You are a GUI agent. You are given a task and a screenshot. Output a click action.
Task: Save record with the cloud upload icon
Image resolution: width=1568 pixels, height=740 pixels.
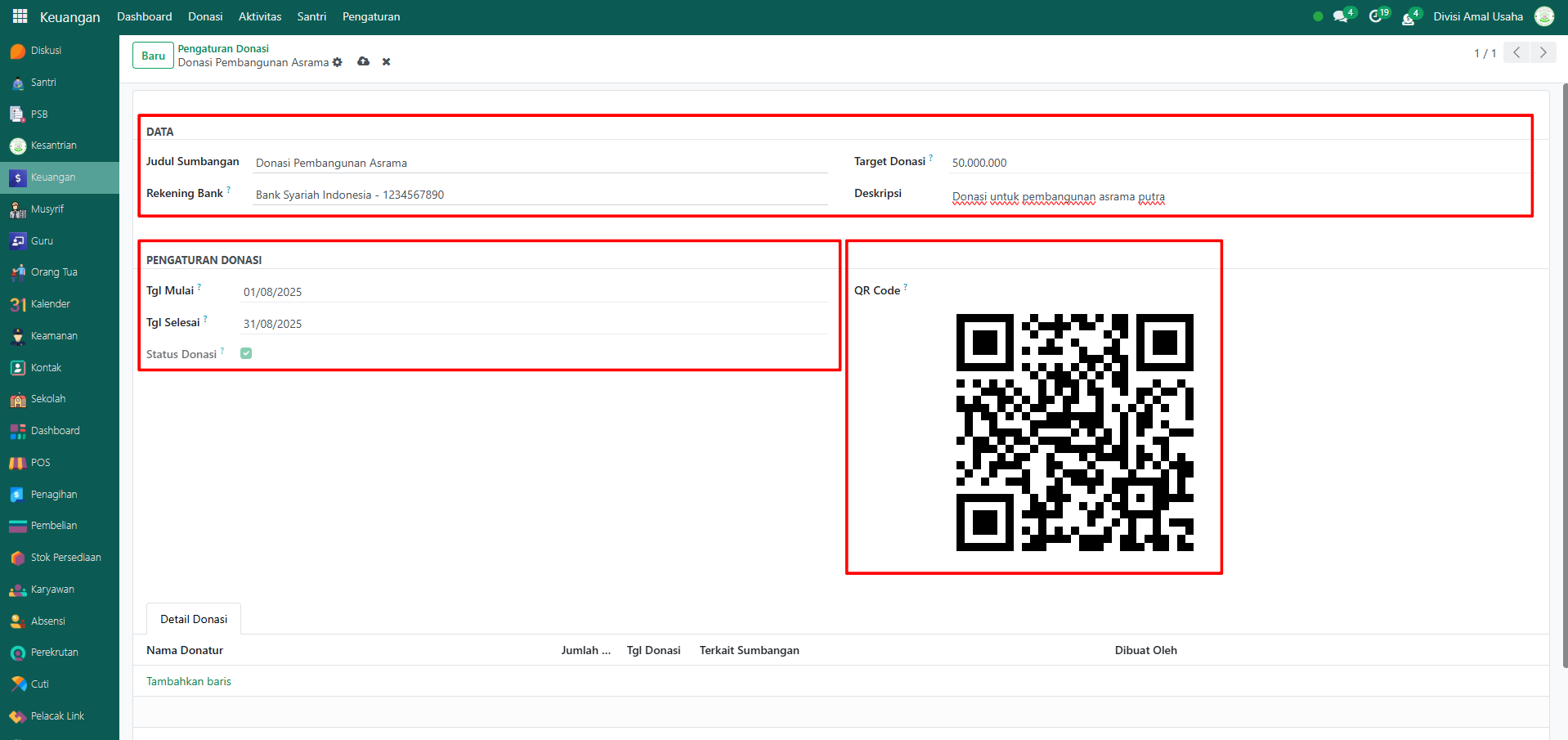point(363,62)
